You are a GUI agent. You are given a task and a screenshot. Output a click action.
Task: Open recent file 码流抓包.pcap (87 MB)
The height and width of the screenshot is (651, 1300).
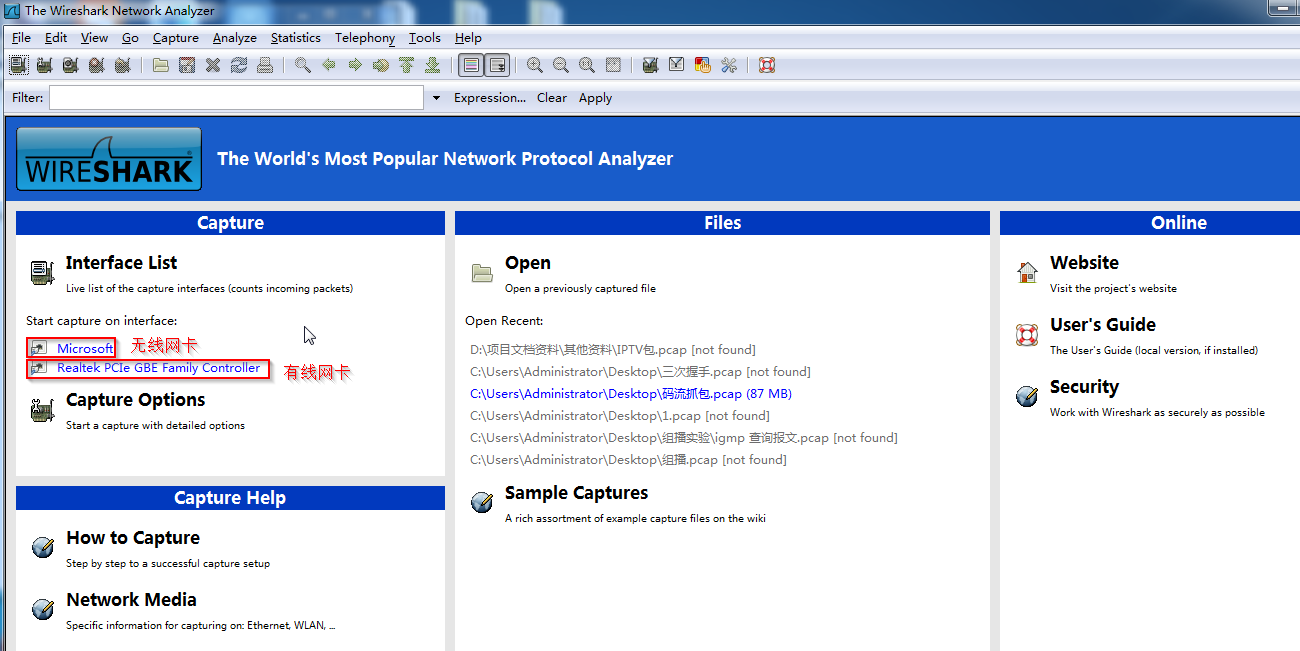click(631, 394)
